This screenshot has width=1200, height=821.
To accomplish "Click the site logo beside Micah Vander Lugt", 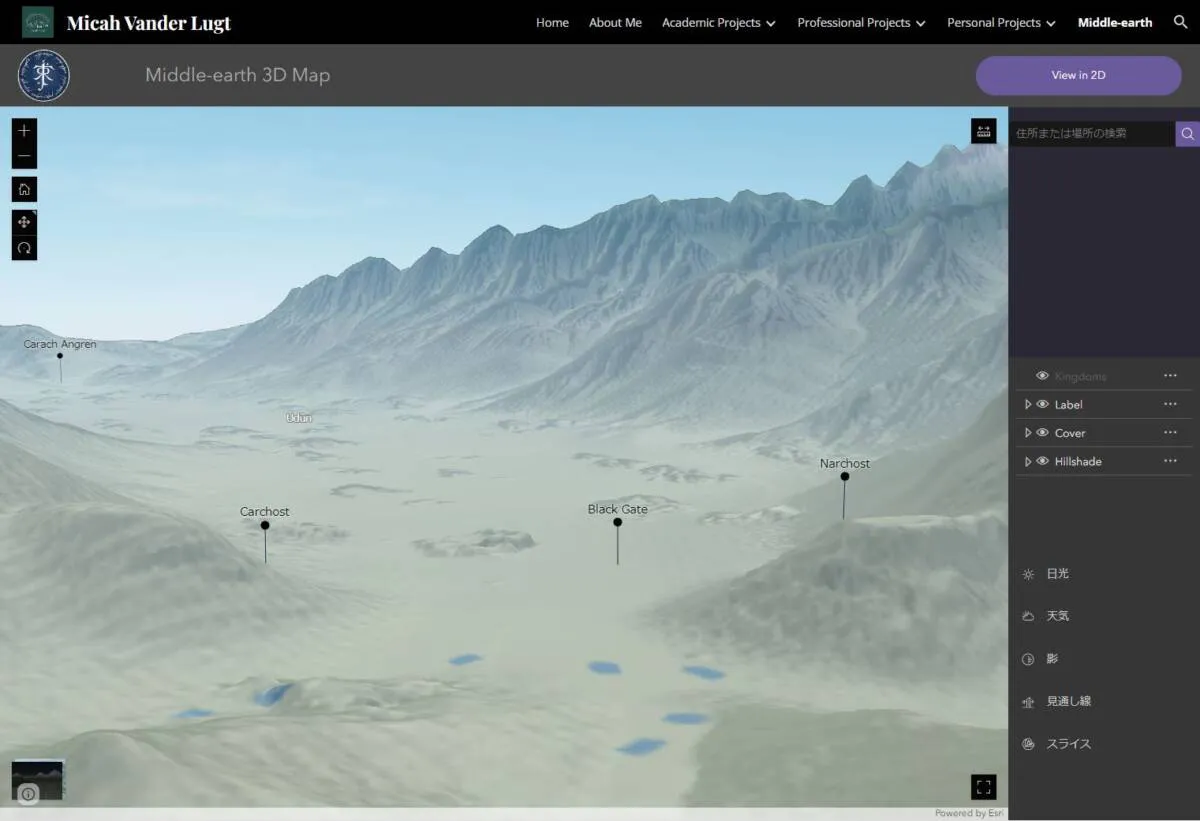I will pos(38,22).
